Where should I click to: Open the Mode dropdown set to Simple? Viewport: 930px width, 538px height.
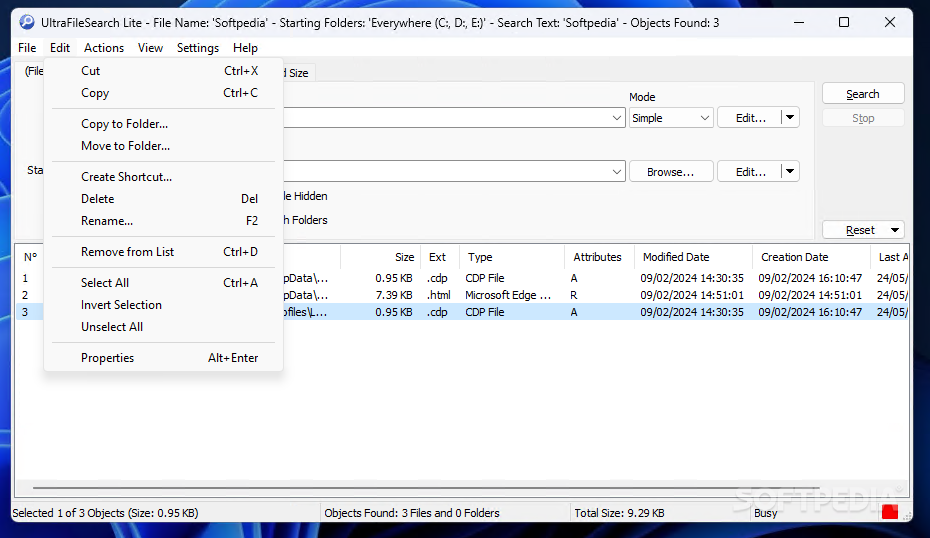pyautogui.click(x=671, y=117)
